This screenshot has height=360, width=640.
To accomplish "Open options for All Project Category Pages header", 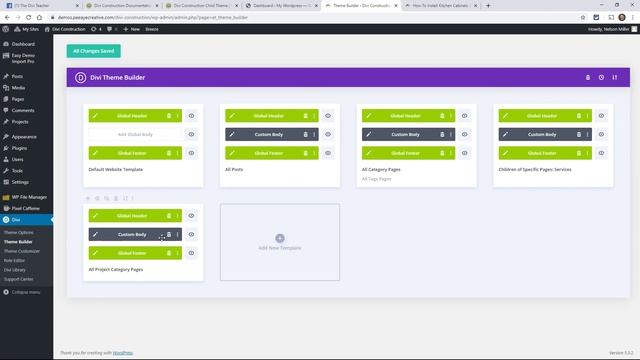I will tap(178, 216).
